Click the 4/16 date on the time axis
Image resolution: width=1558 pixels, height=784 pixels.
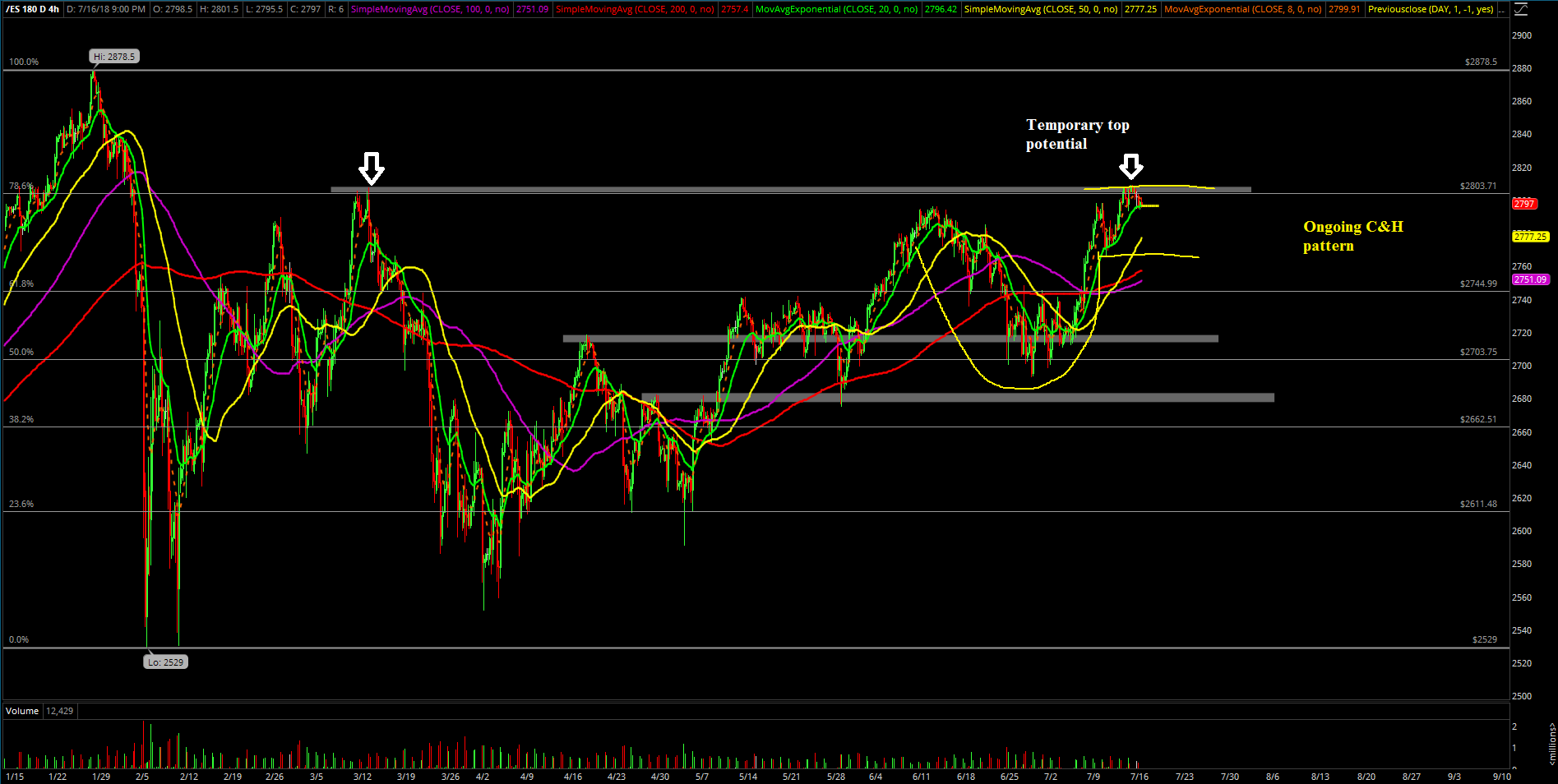tap(573, 777)
